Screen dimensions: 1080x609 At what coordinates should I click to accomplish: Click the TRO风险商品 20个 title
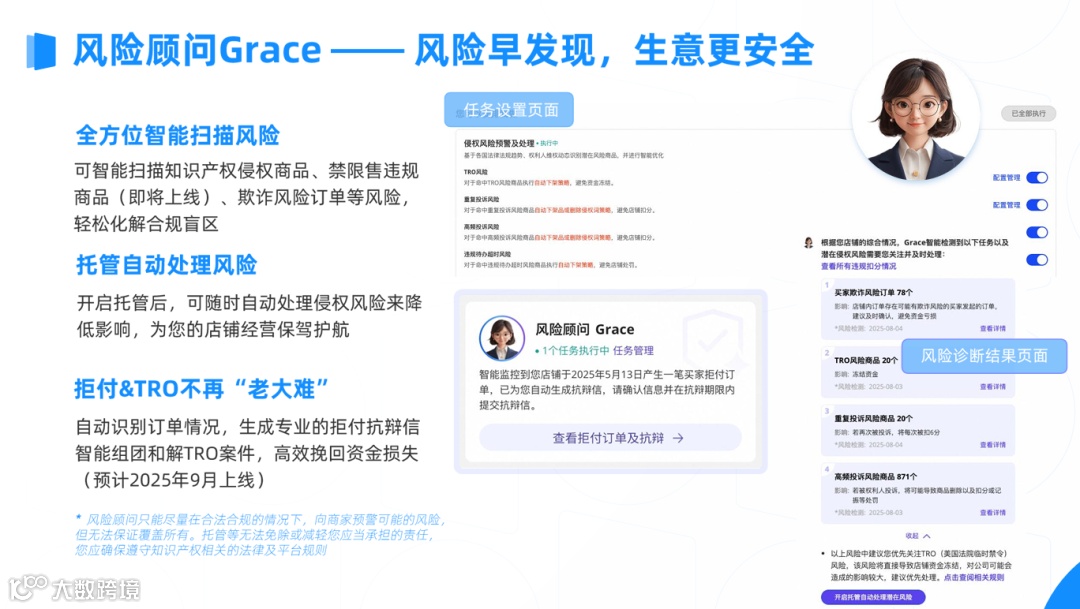[866, 360]
